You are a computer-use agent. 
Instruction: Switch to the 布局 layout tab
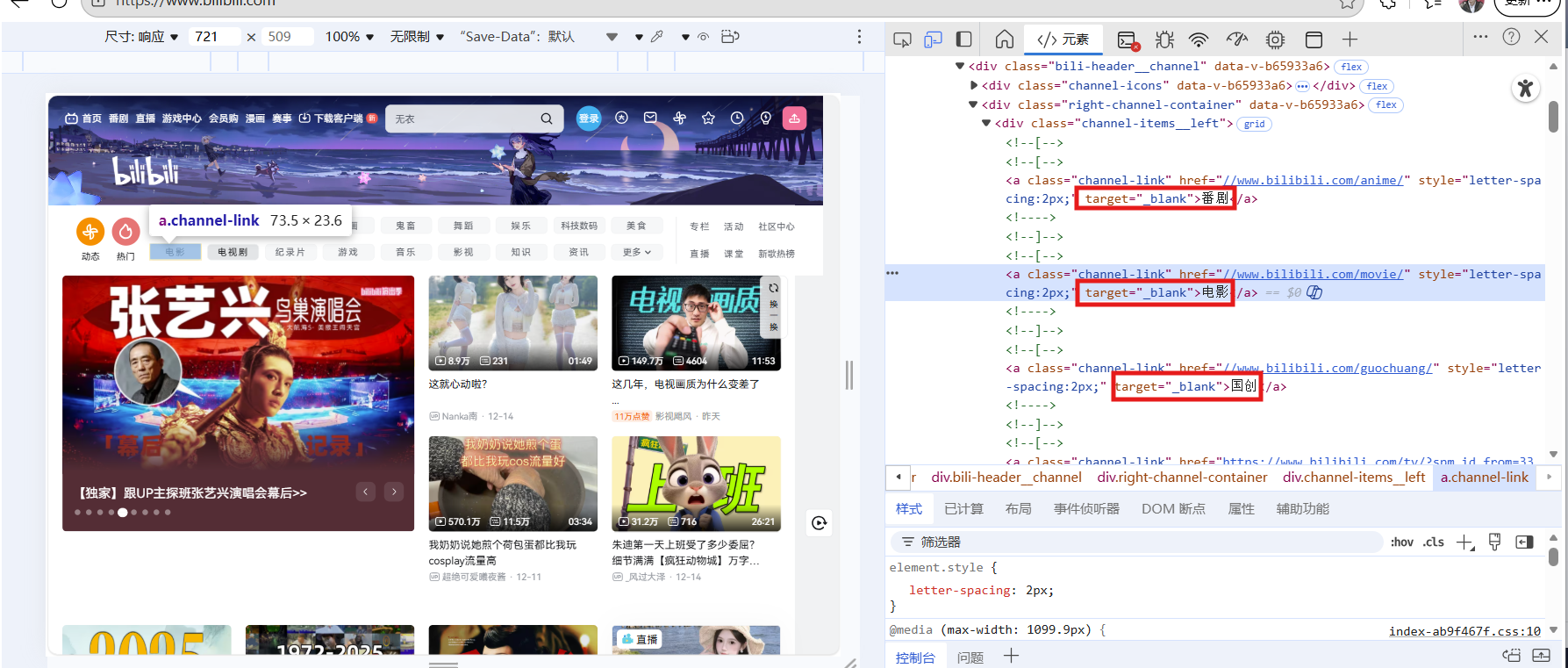(x=1019, y=509)
